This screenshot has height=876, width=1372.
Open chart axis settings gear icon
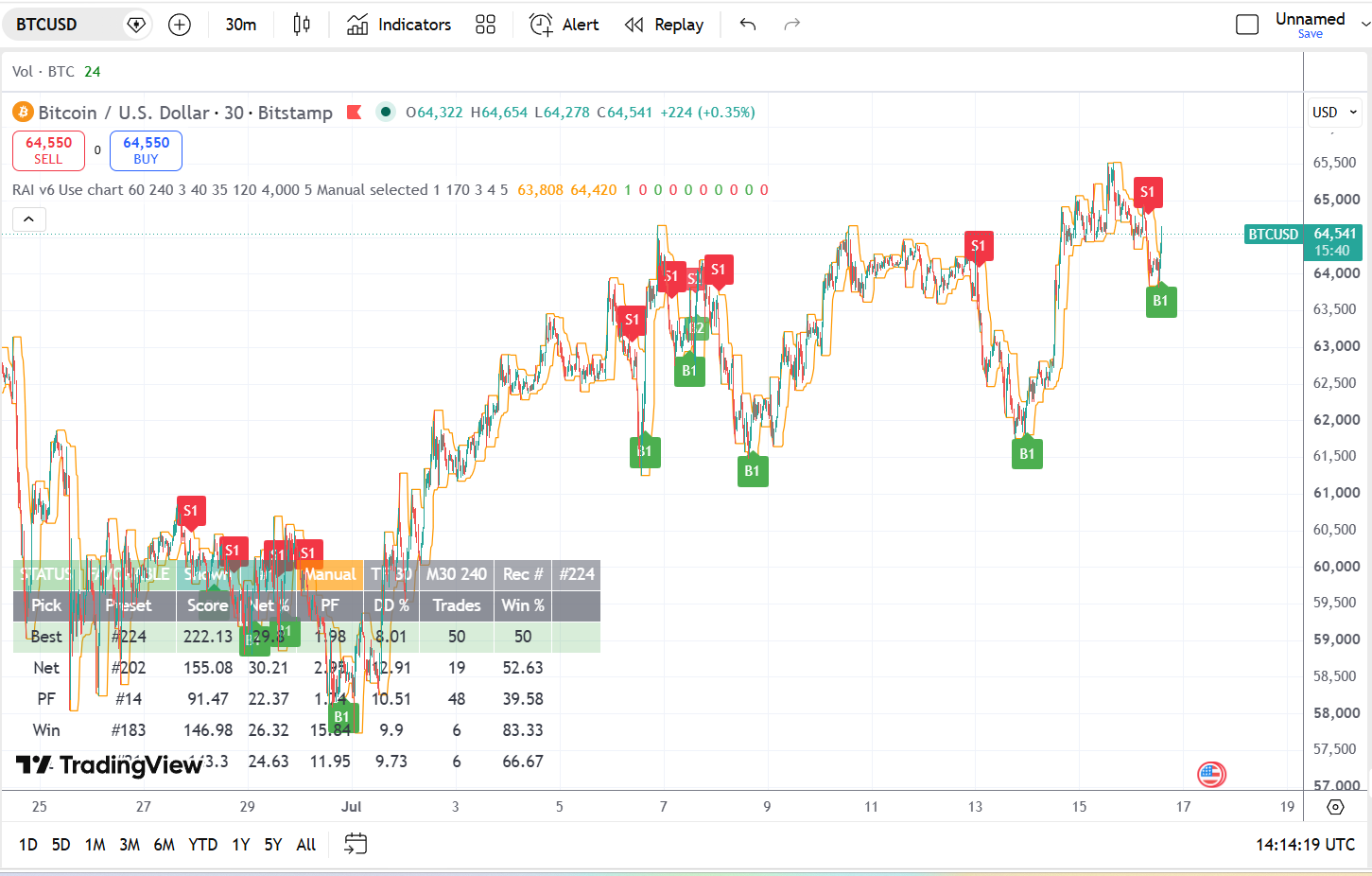point(1335,807)
